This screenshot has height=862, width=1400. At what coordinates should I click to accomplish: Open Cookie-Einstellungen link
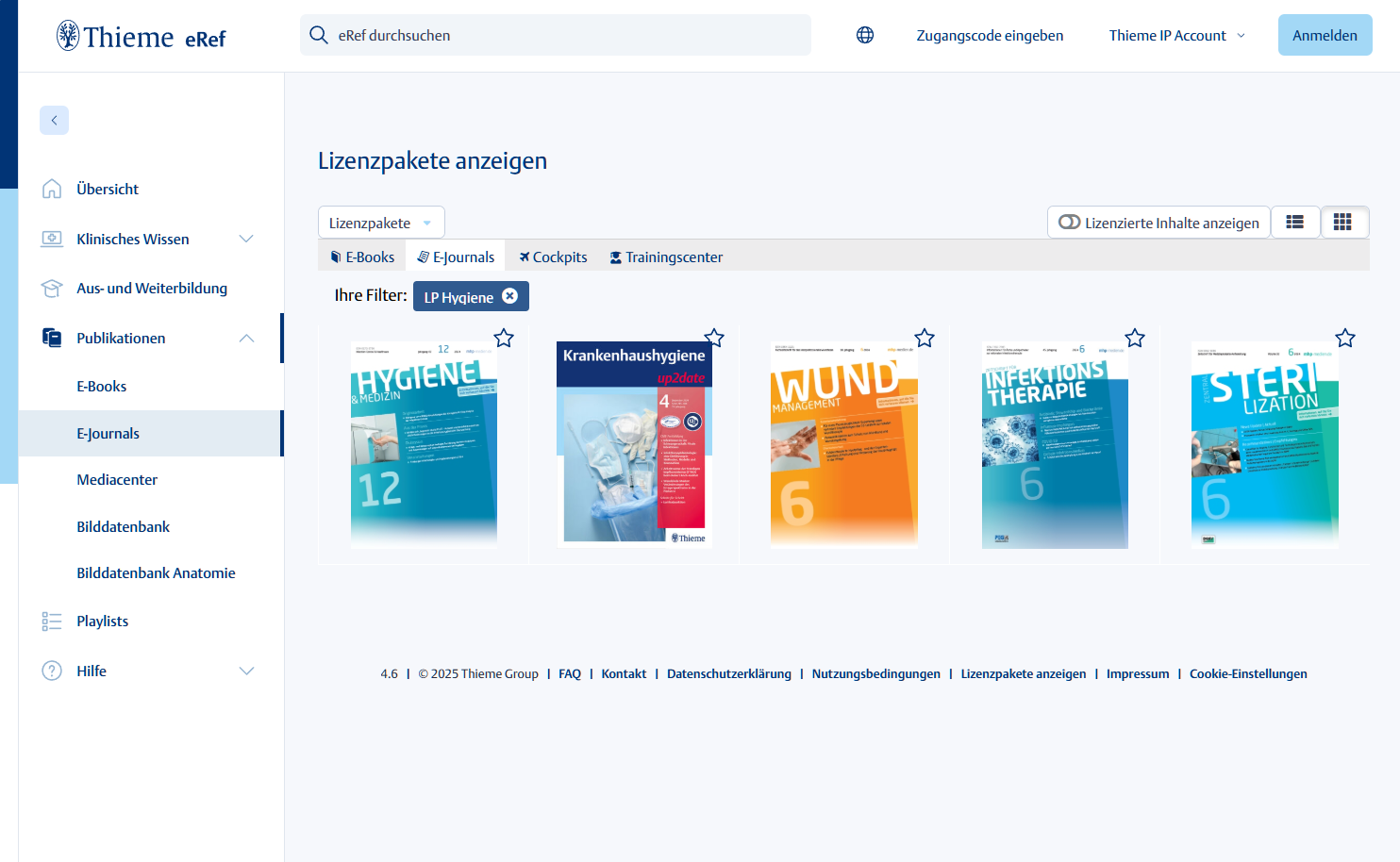click(1248, 673)
